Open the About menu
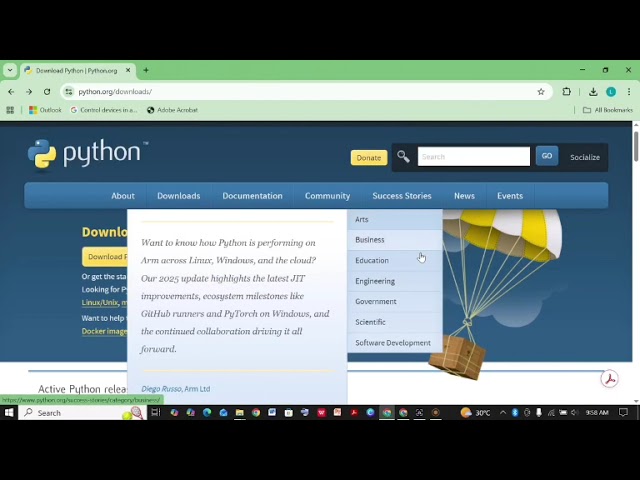The width and height of the screenshot is (640, 480). (x=123, y=196)
